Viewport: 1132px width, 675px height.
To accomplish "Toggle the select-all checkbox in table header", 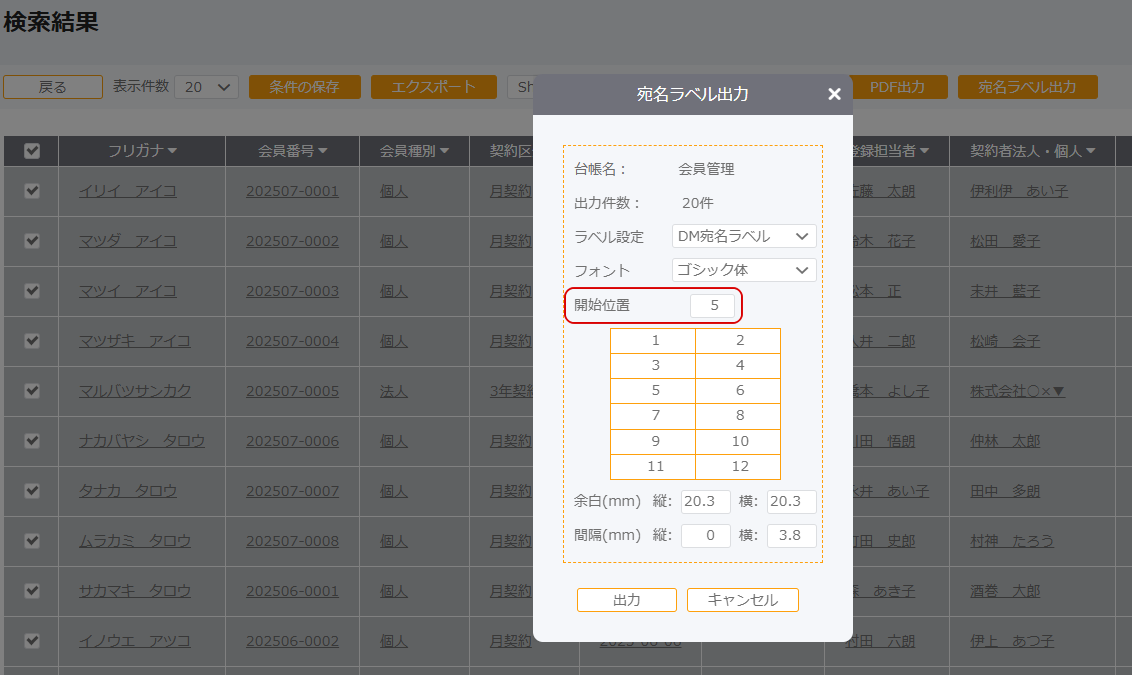I will (x=32, y=151).
